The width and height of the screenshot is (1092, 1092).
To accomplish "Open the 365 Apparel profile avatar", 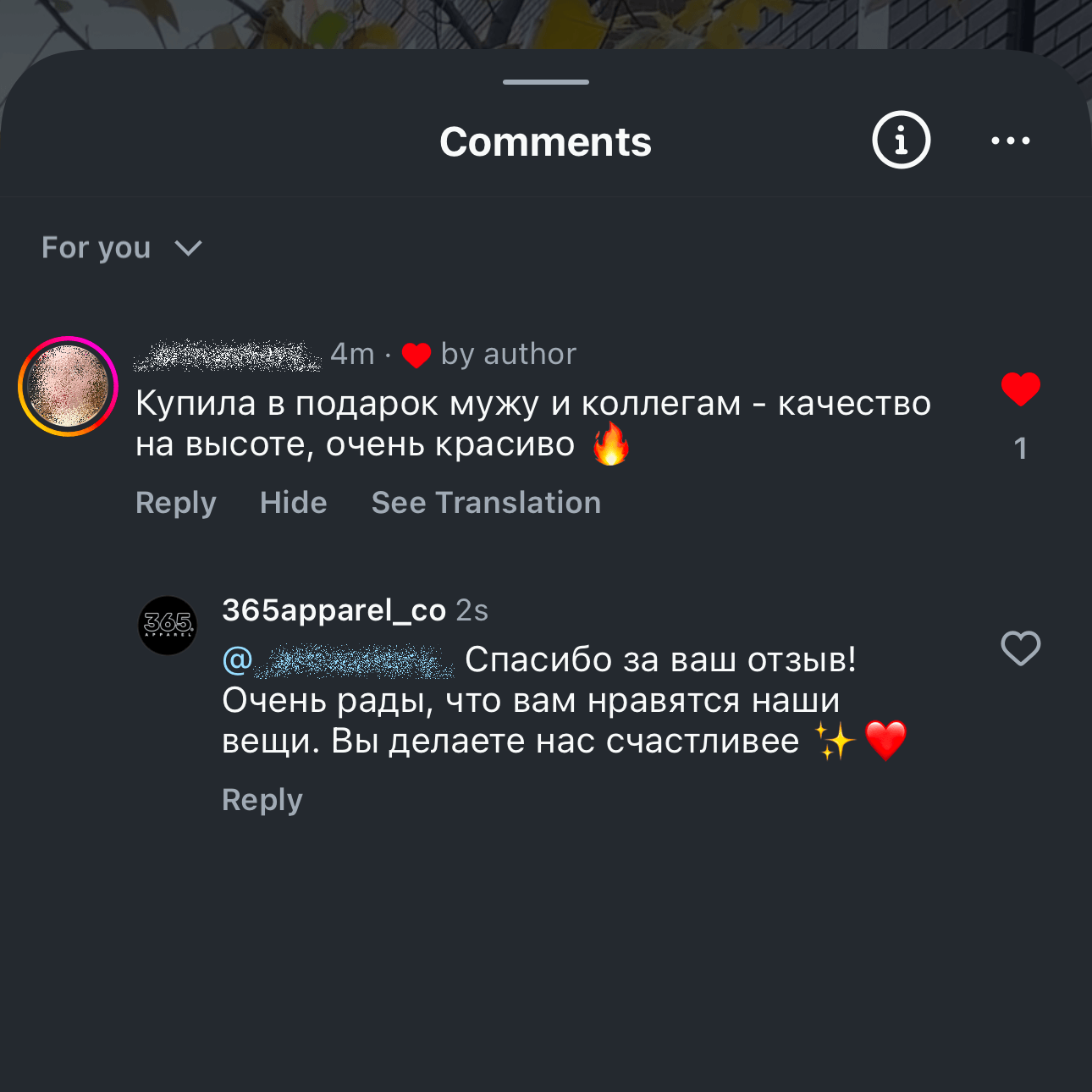I will tap(168, 626).
